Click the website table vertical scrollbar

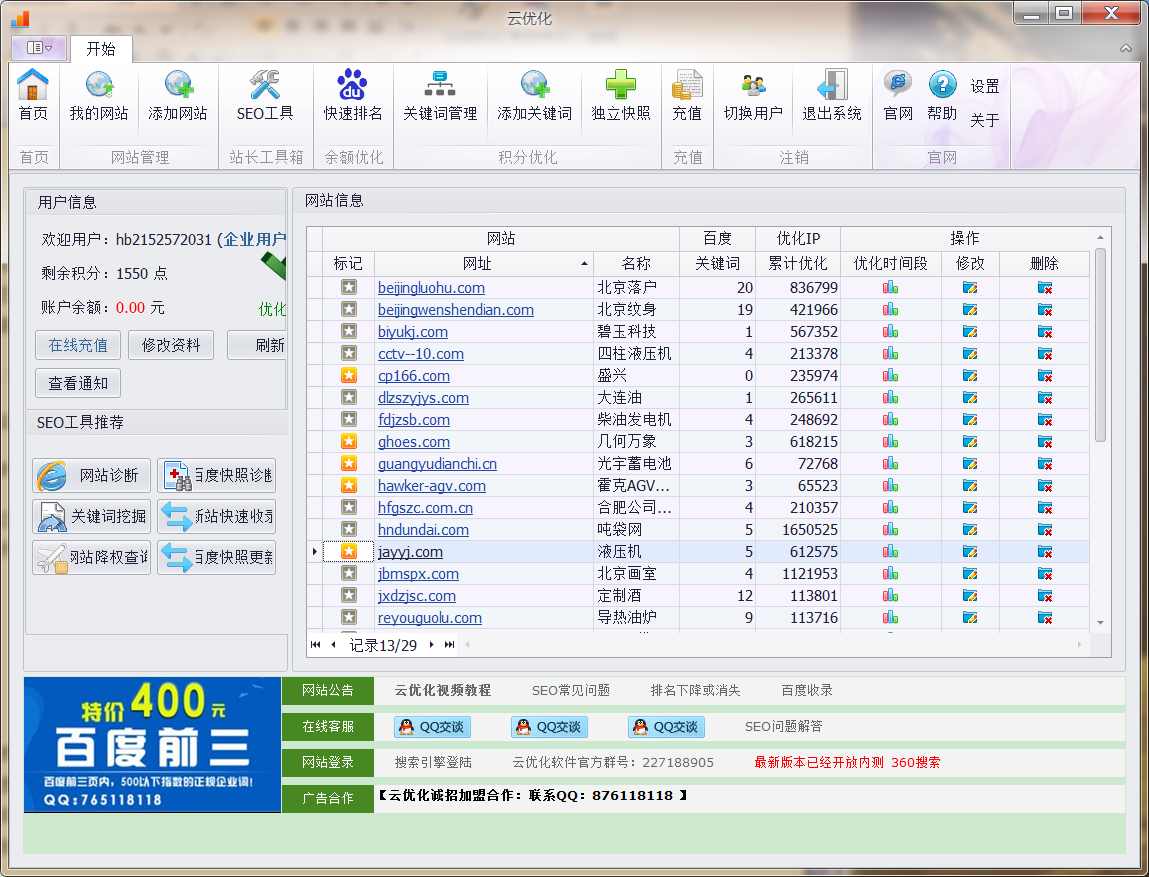click(x=1100, y=345)
